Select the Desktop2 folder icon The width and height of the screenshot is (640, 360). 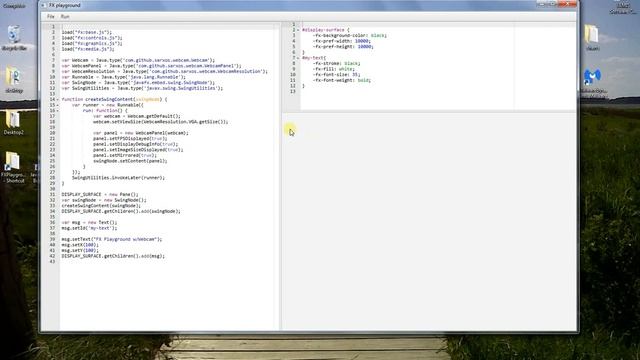tap(13, 122)
